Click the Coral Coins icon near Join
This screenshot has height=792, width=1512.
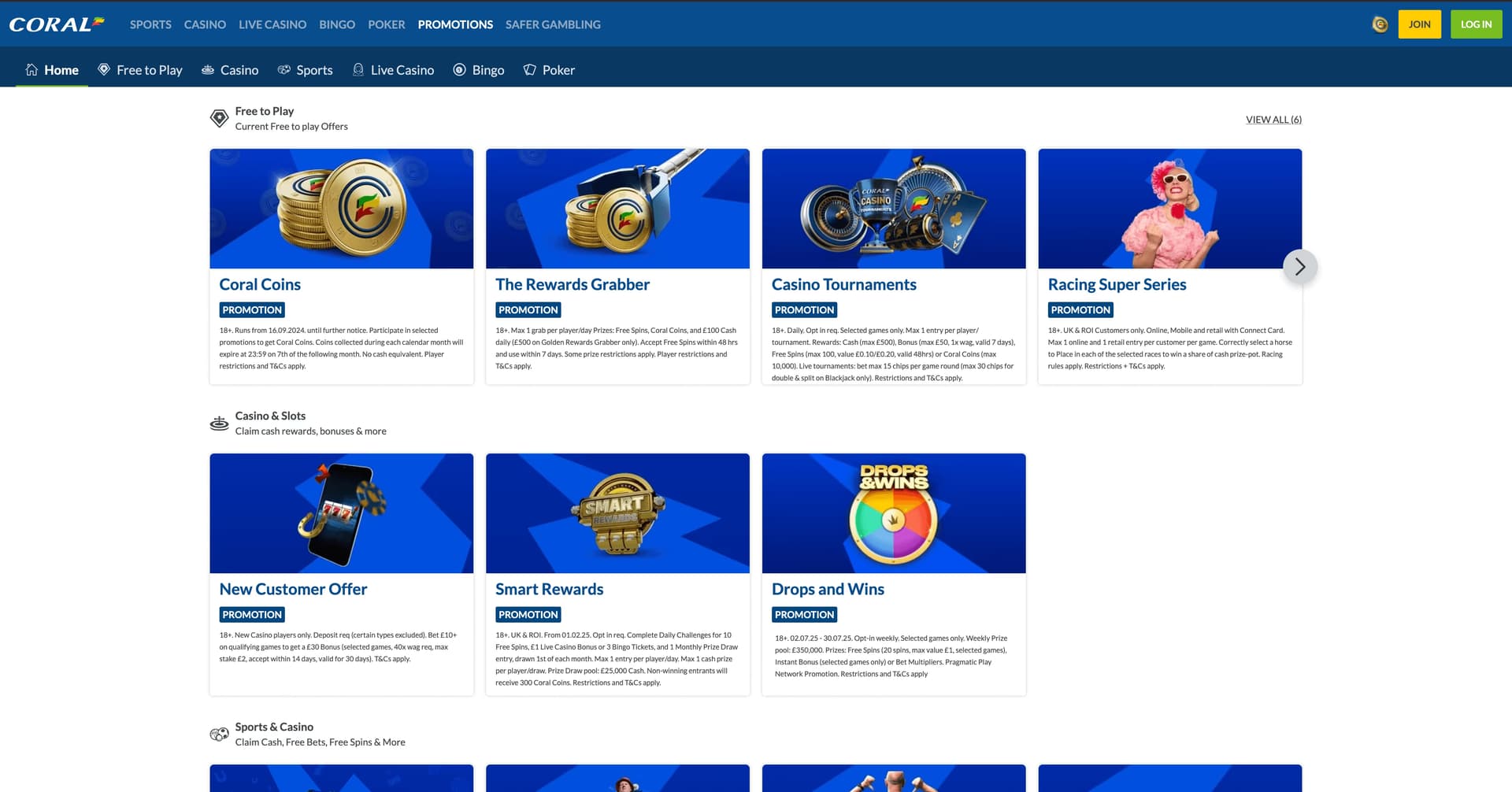(1379, 24)
